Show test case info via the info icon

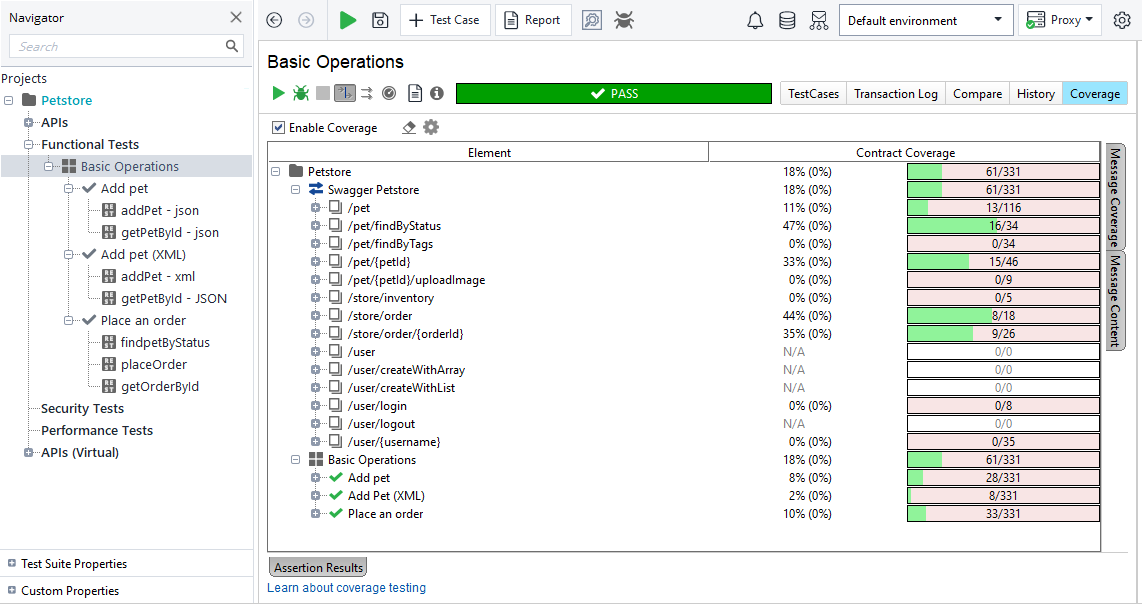[436, 93]
